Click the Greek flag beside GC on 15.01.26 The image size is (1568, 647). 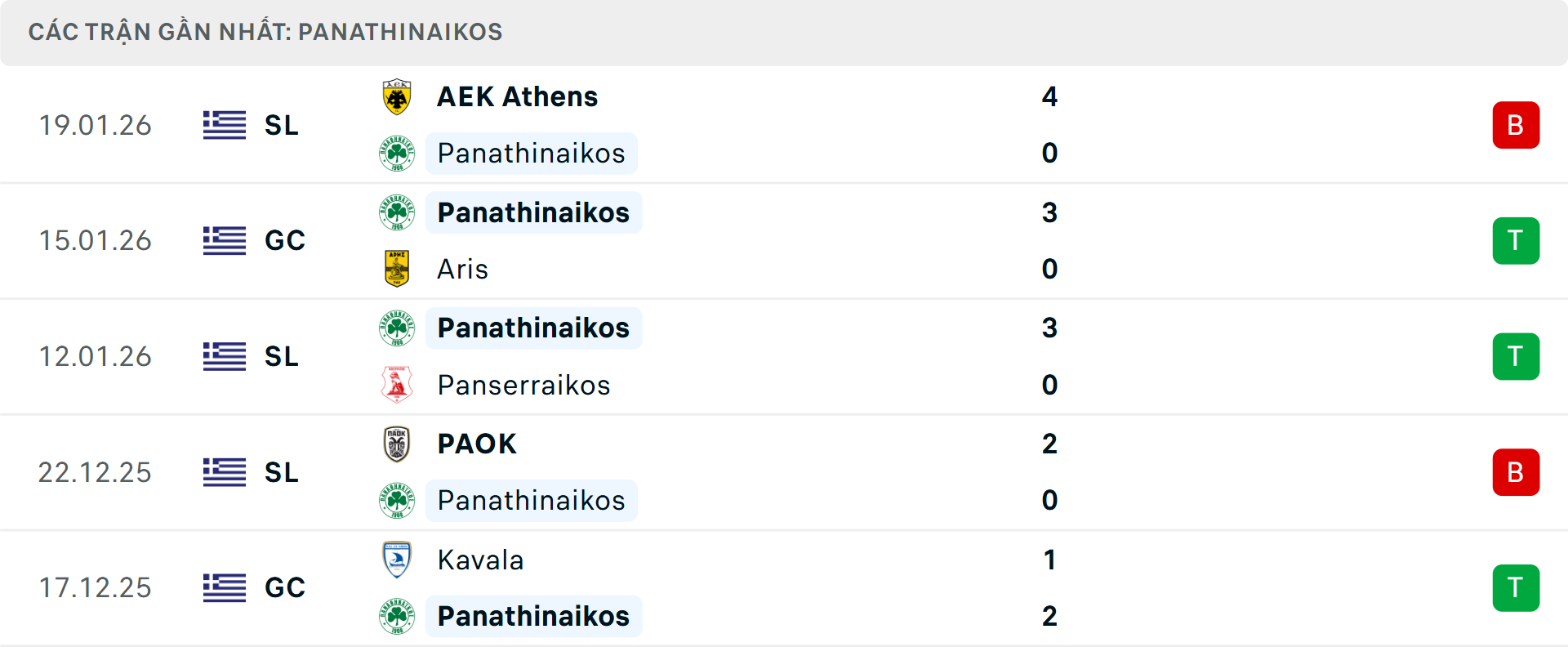[x=224, y=241]
